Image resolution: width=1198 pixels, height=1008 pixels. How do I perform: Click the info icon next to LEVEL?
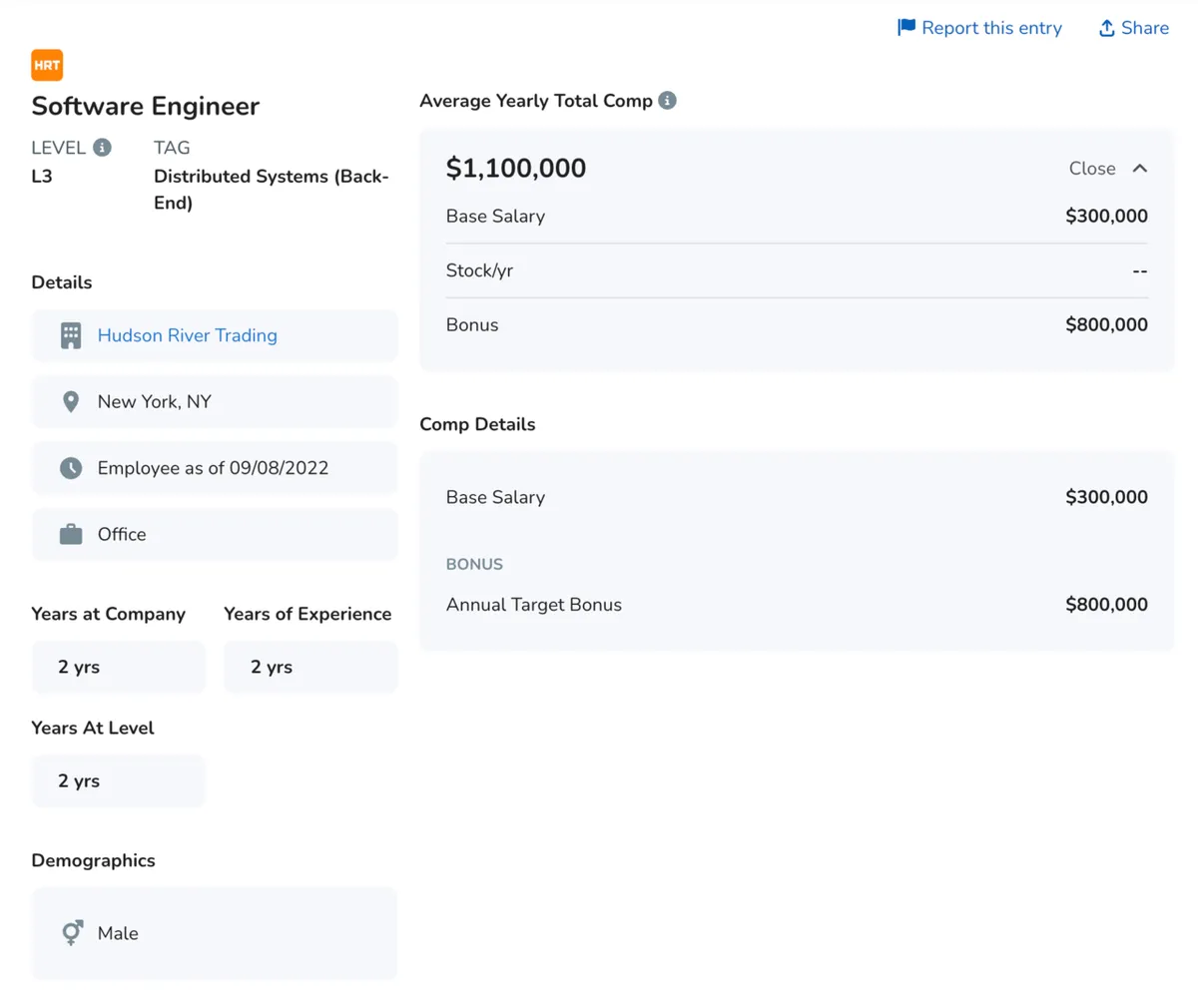coord(102,148)
